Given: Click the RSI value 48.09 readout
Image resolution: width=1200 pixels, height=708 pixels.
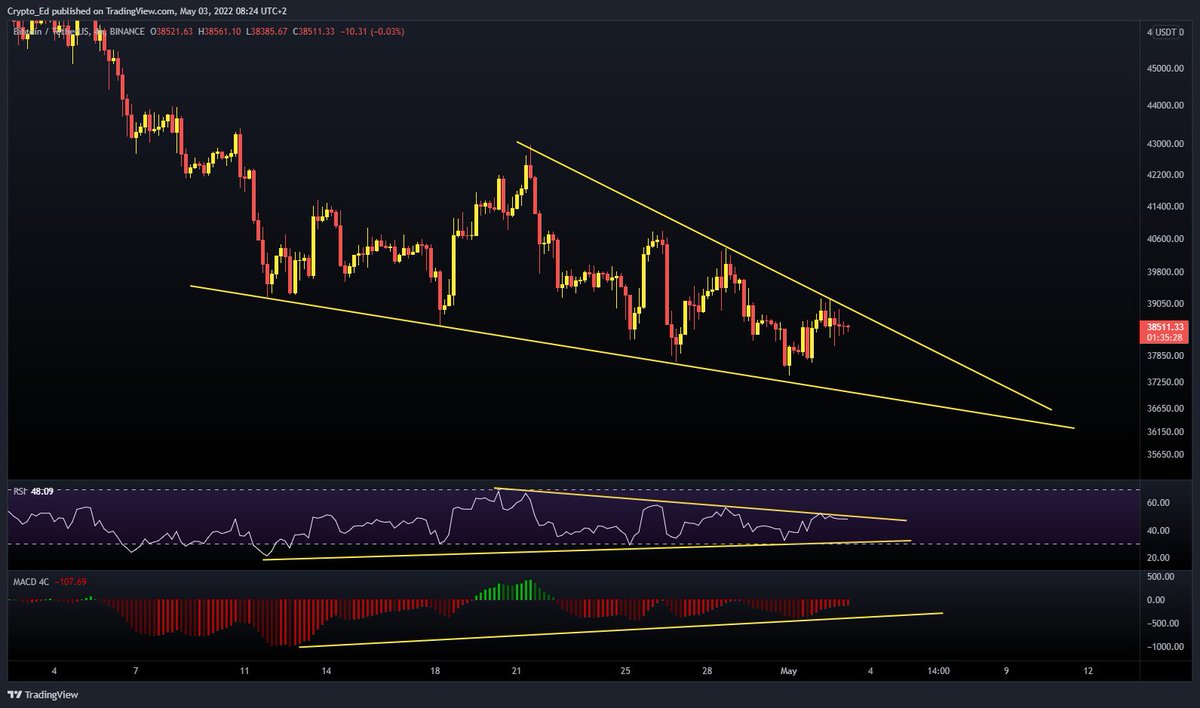Looking at the screenshot, I should [x=43, y=492].
